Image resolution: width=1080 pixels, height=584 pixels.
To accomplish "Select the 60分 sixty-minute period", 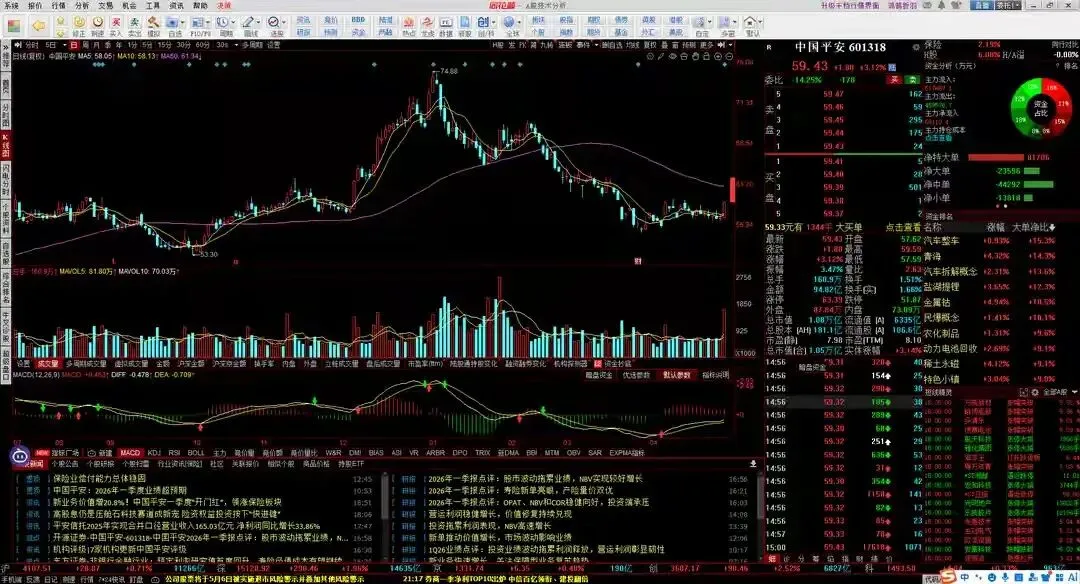I will pyautogui.click(x=202, y=45).
